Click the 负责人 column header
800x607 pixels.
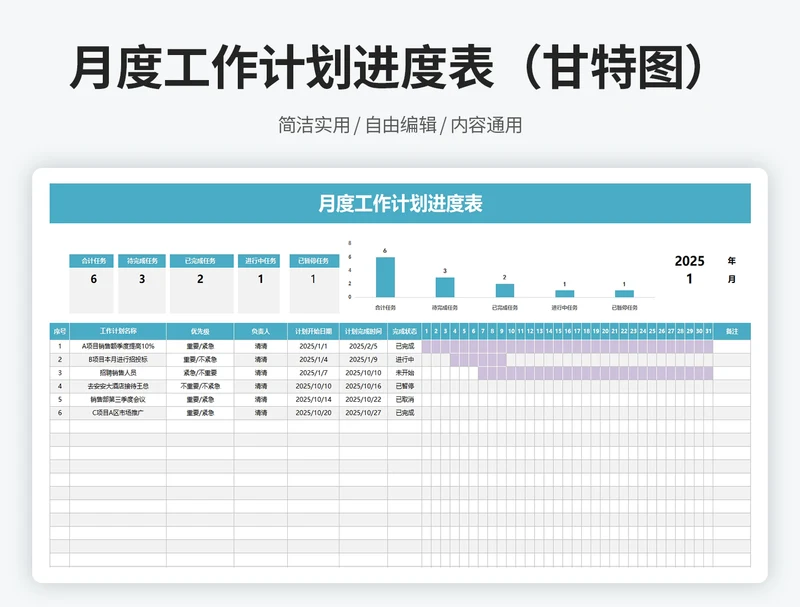(261, 331)
